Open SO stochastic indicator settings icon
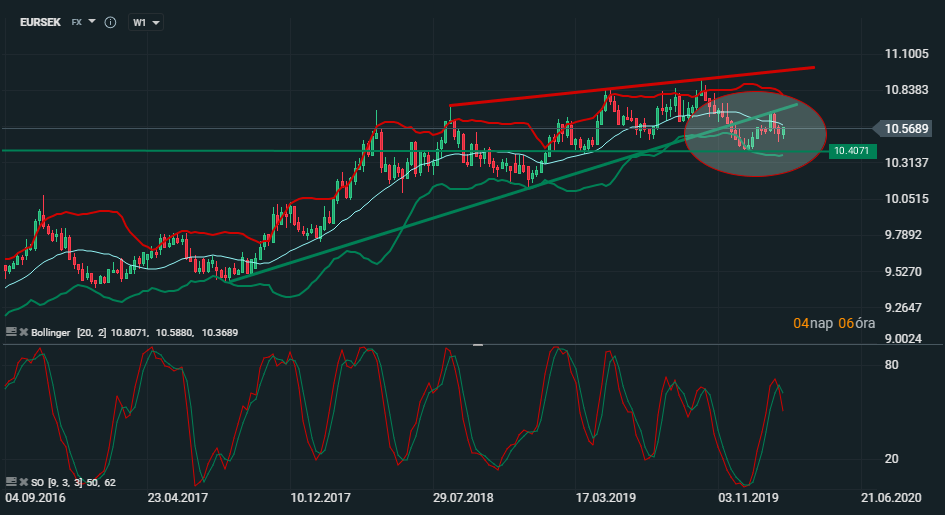The width and height of the screenshot is (945, 515). point(11,482)
